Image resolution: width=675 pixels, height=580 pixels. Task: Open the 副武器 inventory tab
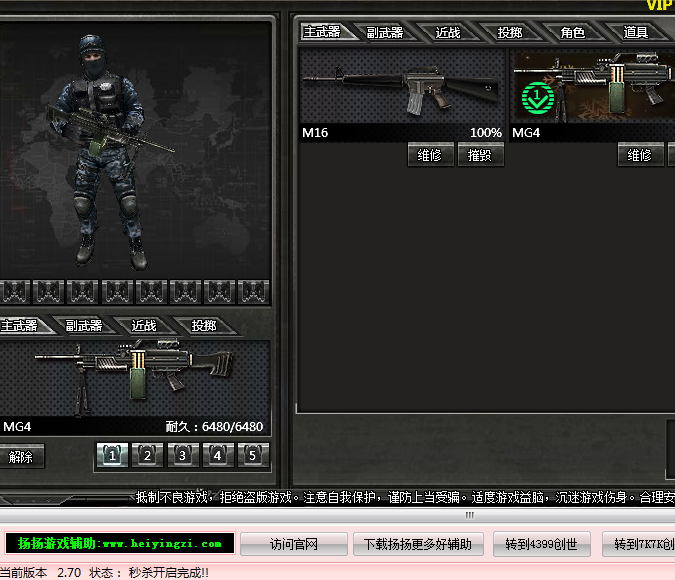click(384, 32)
